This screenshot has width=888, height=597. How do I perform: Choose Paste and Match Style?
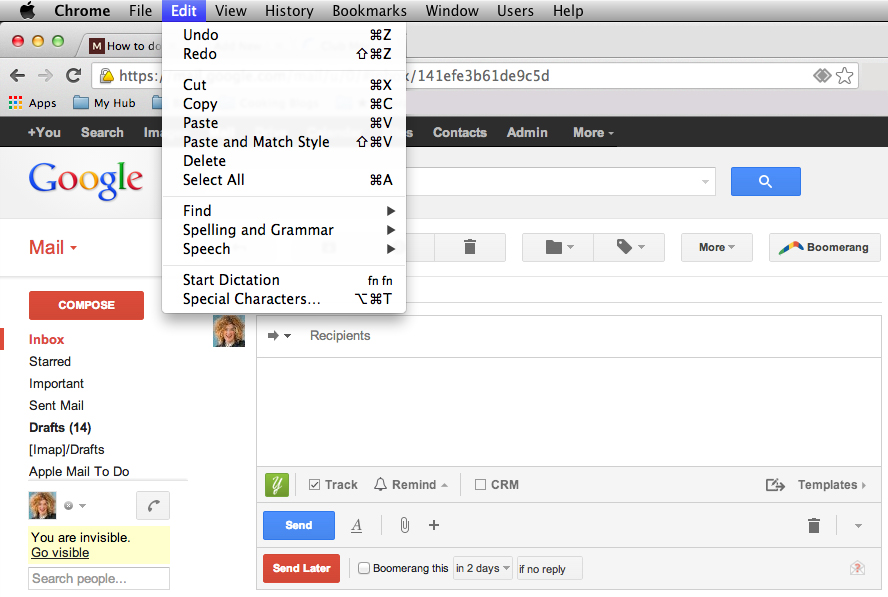pos(284,142)
